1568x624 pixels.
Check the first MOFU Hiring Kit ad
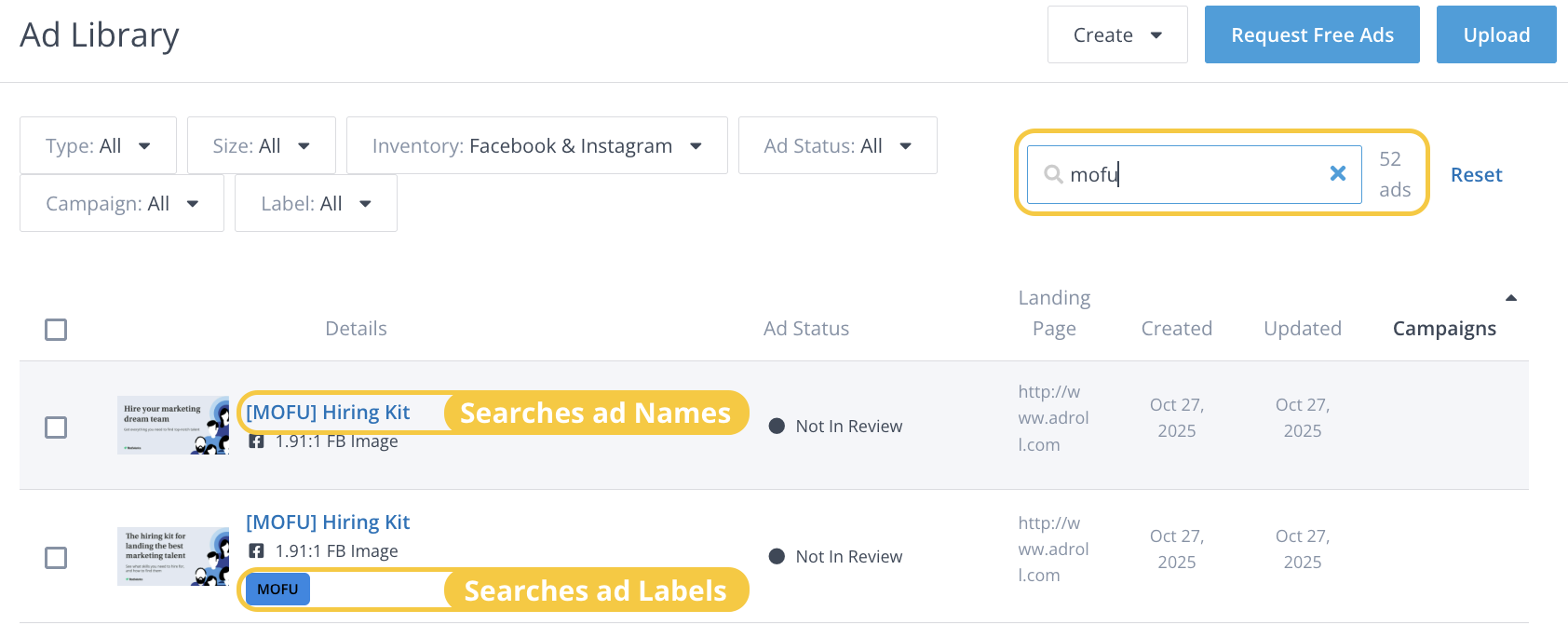(x=56, y=427)
